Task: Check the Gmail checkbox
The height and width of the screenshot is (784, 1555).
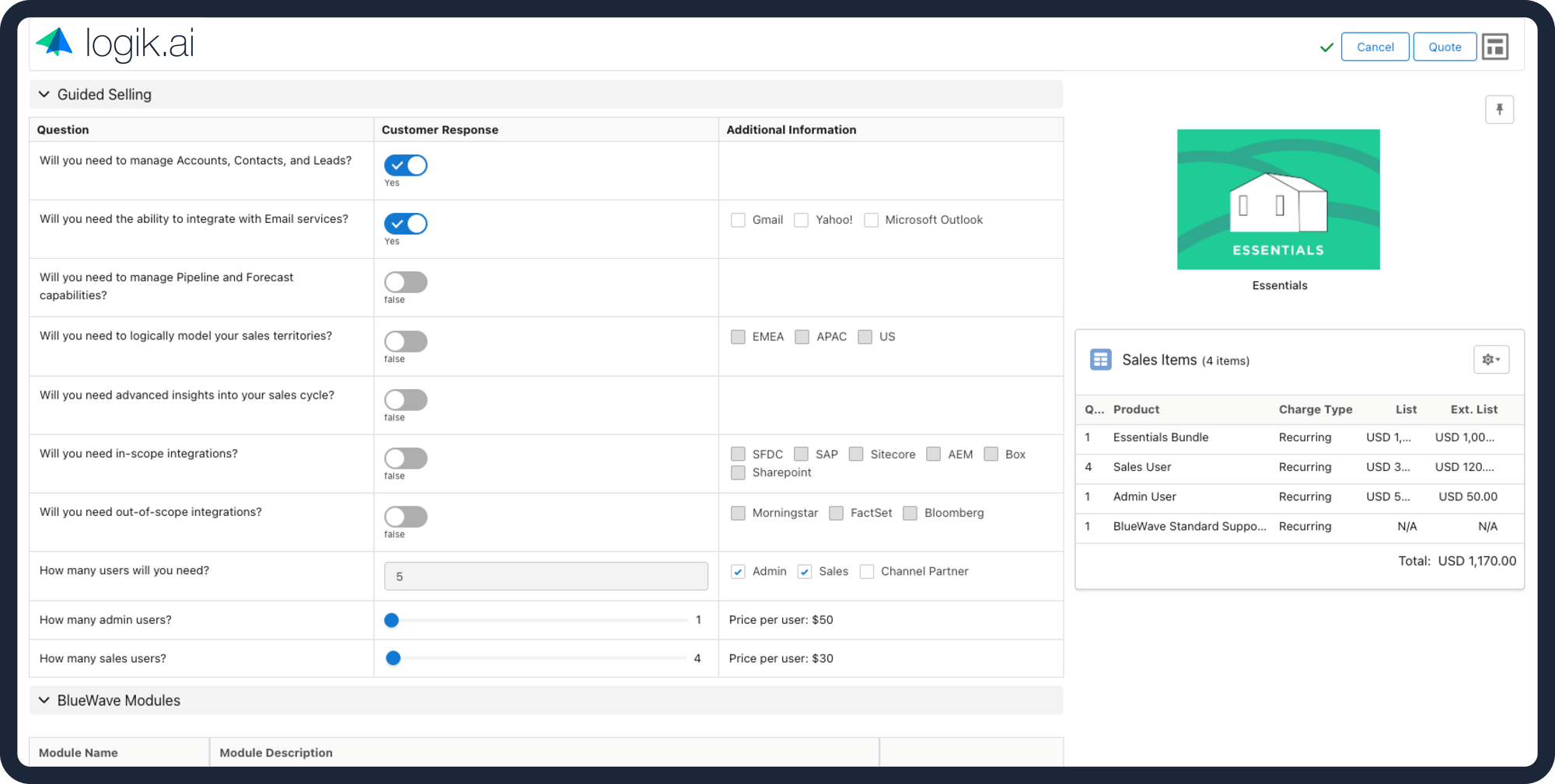Action: pyautogui.click(x=738, y=220)
